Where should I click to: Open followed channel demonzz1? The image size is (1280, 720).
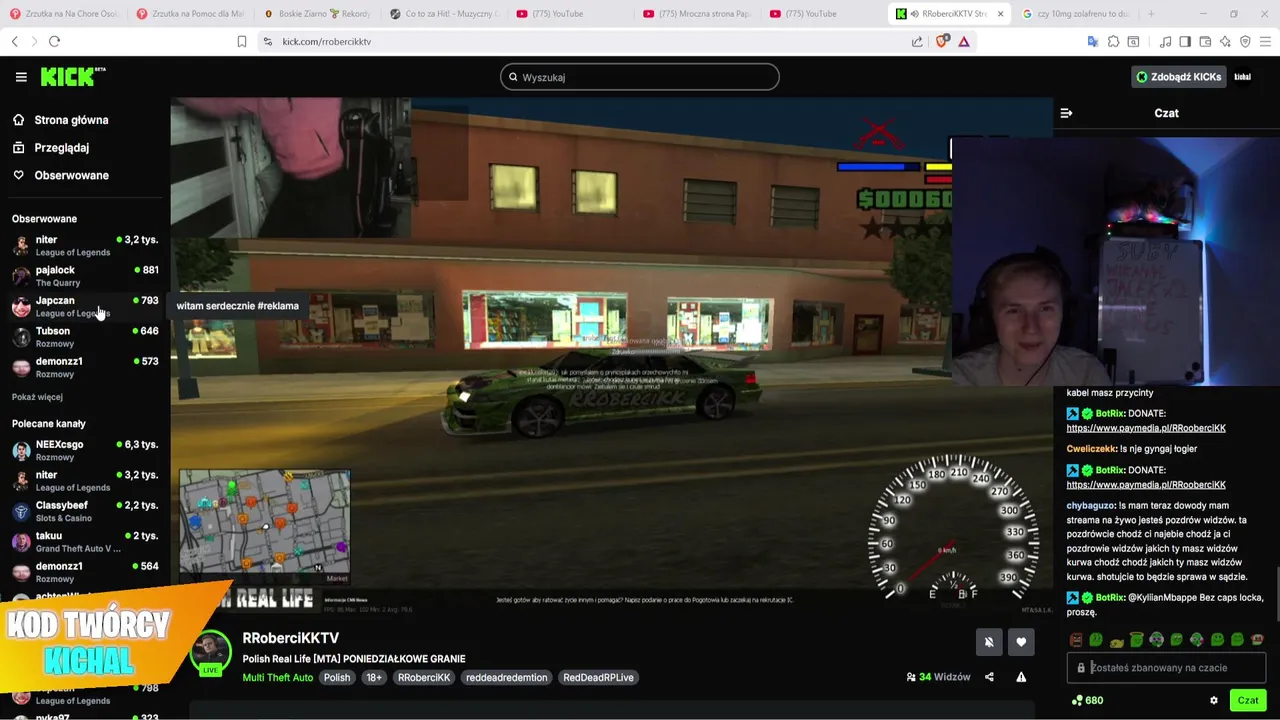coord(85,367)
